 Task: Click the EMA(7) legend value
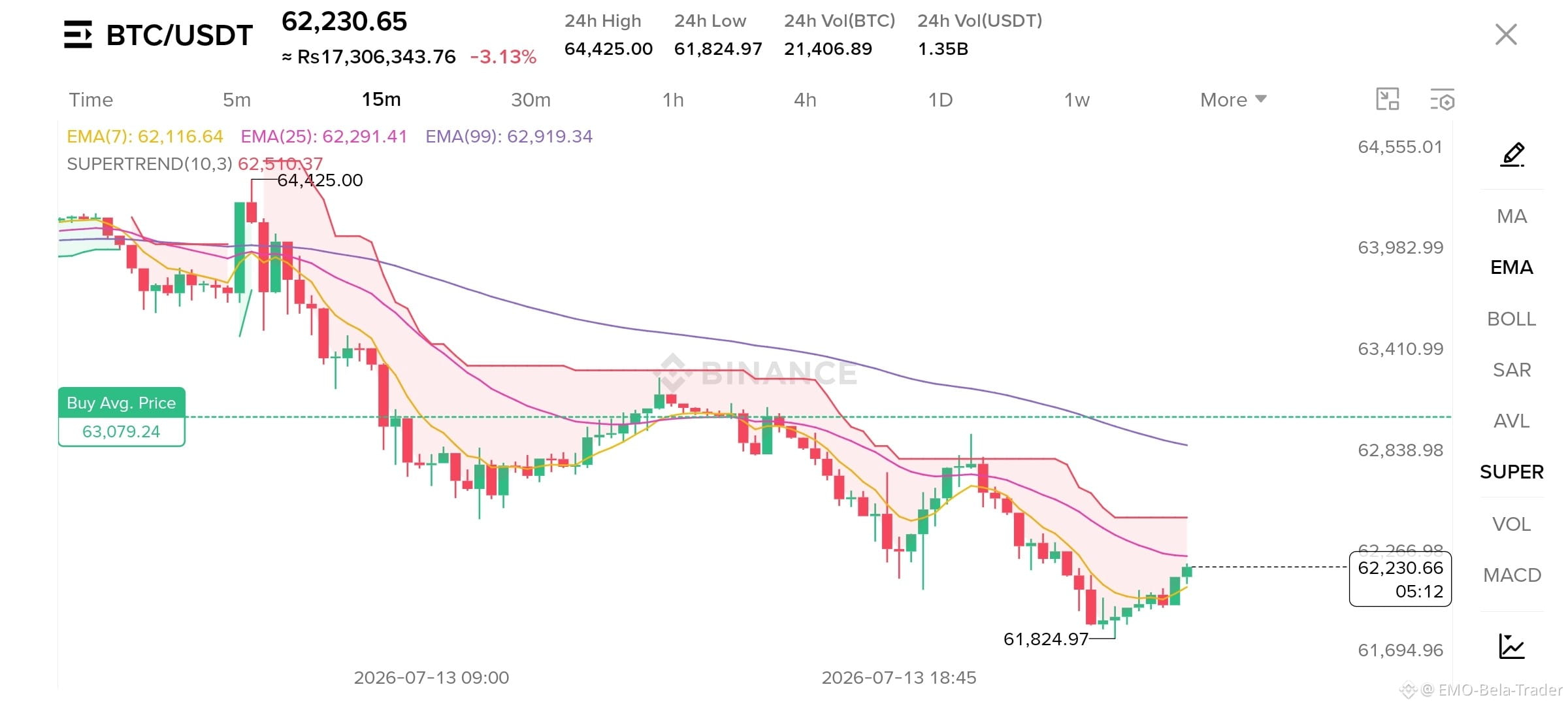pos(145,137)
